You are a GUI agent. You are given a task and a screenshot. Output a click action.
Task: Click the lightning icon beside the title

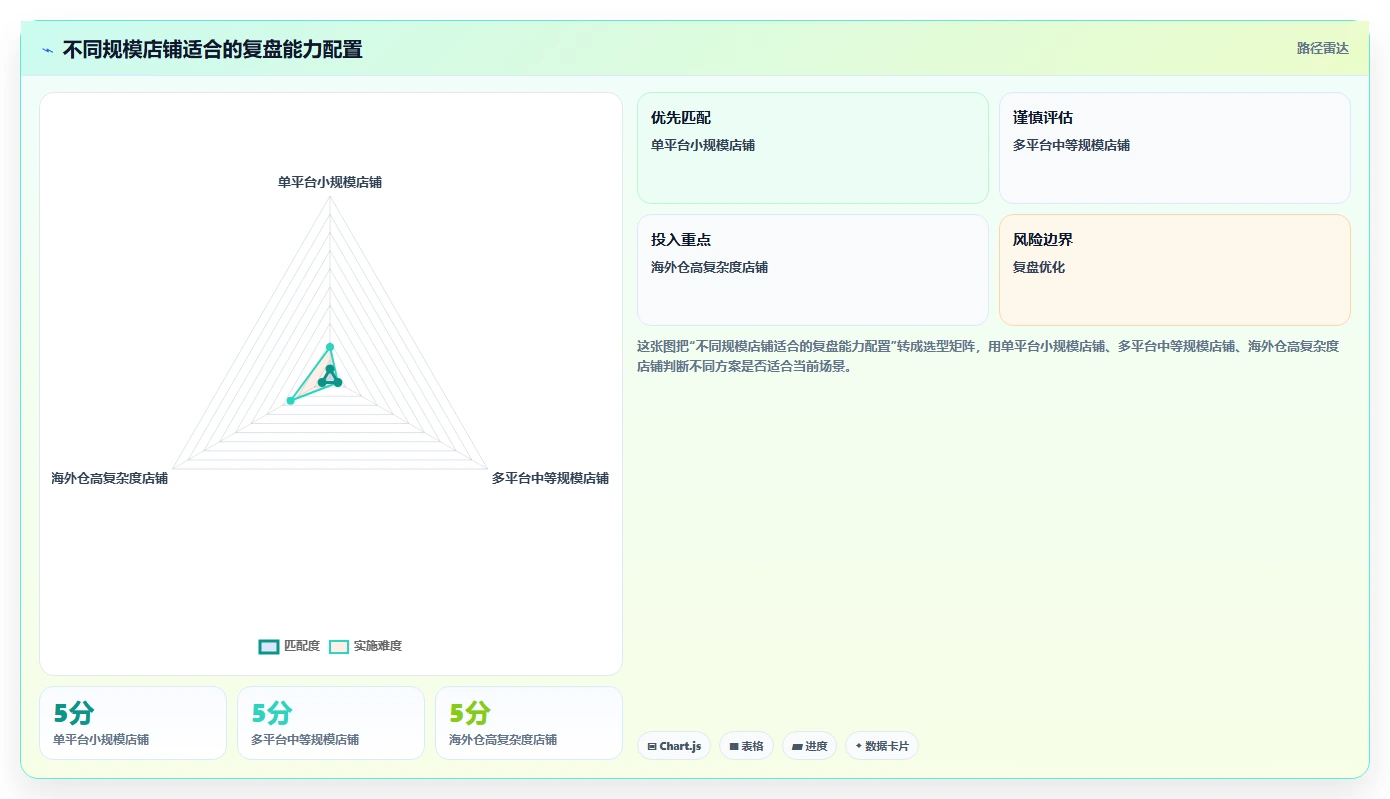(x=47, y=50)
